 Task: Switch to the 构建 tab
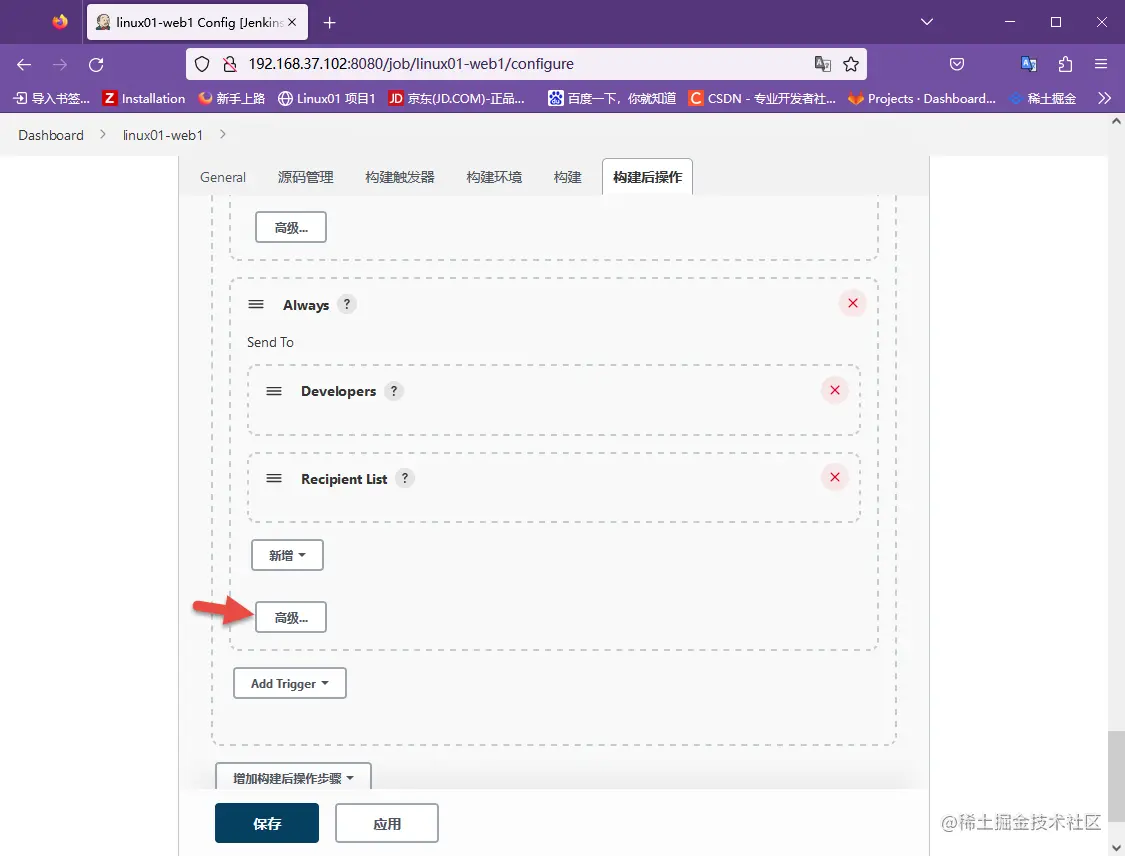click(x=568, y=177)
